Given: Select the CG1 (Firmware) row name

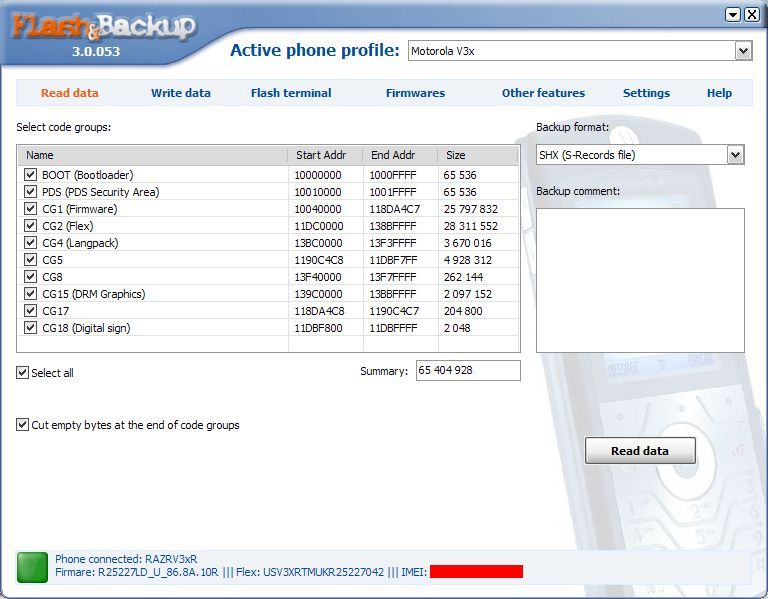Looking at the screenshot, I should [80, 209].
